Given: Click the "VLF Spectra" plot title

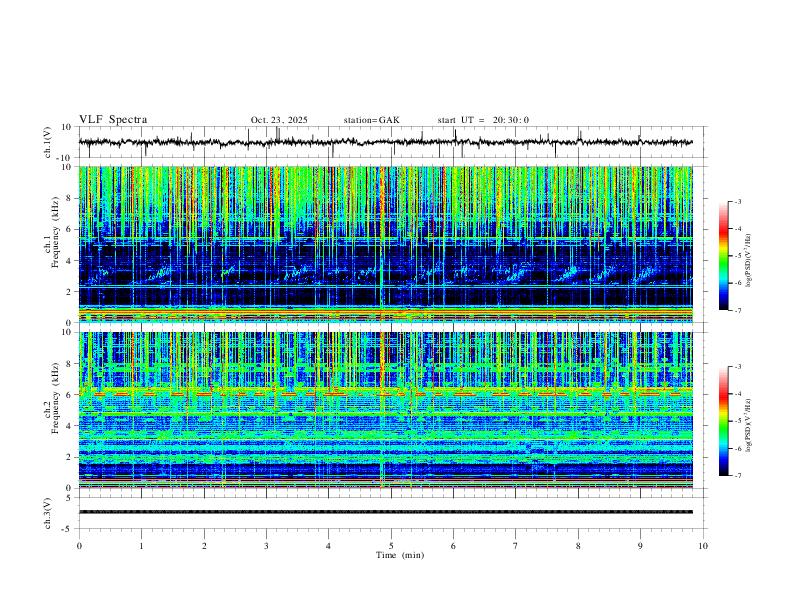Looking at the screenshot, I should point(113,120).
